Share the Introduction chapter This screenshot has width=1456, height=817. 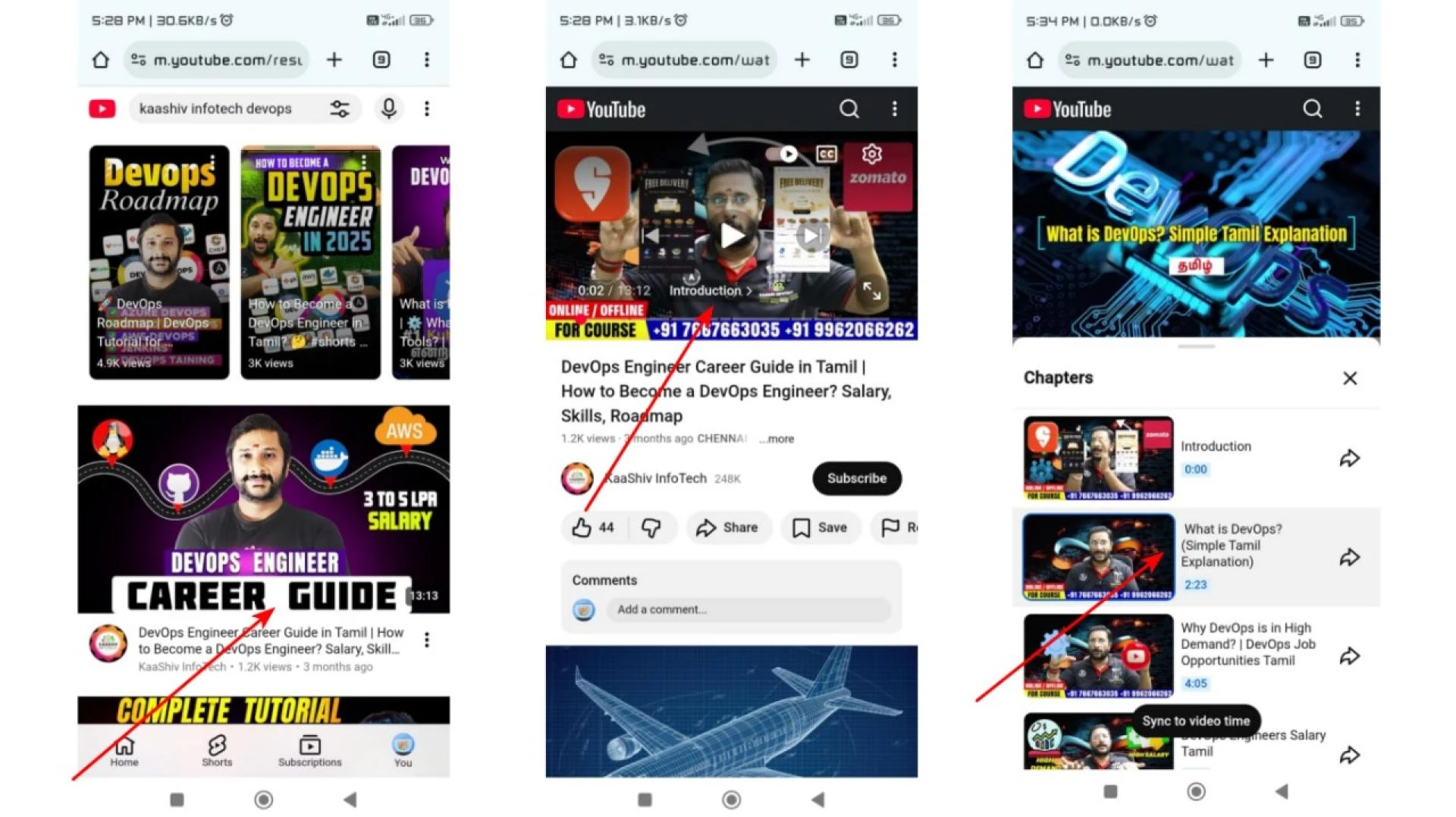click(1349, 459)
